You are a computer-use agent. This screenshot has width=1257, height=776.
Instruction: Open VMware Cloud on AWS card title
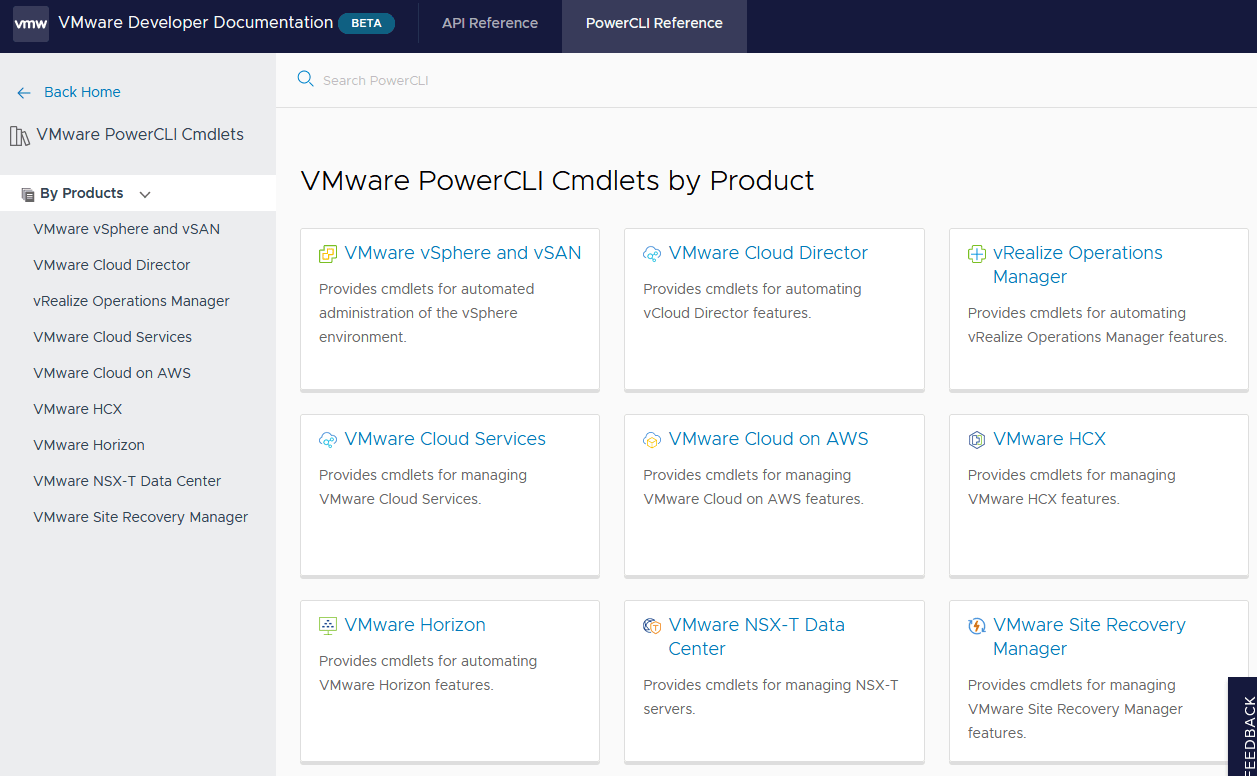pos(769,439)
